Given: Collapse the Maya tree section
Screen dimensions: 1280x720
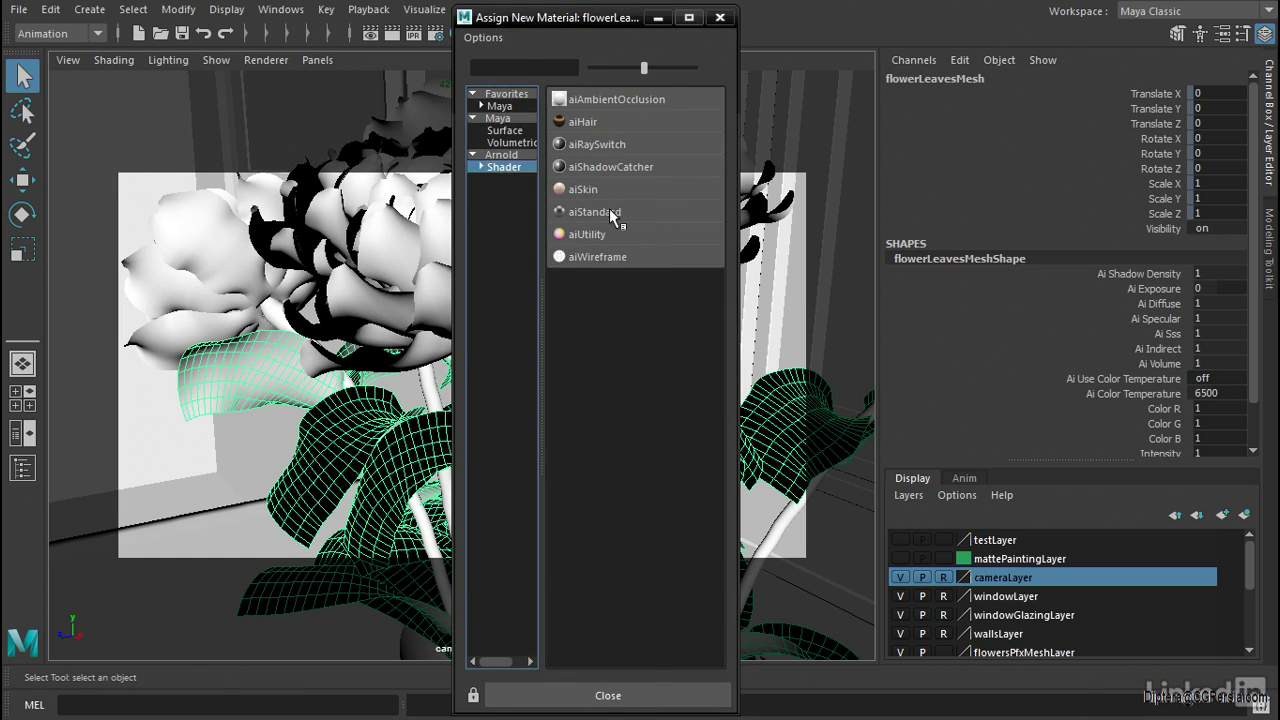Looking at the screenshot, I should pos(473,118).
